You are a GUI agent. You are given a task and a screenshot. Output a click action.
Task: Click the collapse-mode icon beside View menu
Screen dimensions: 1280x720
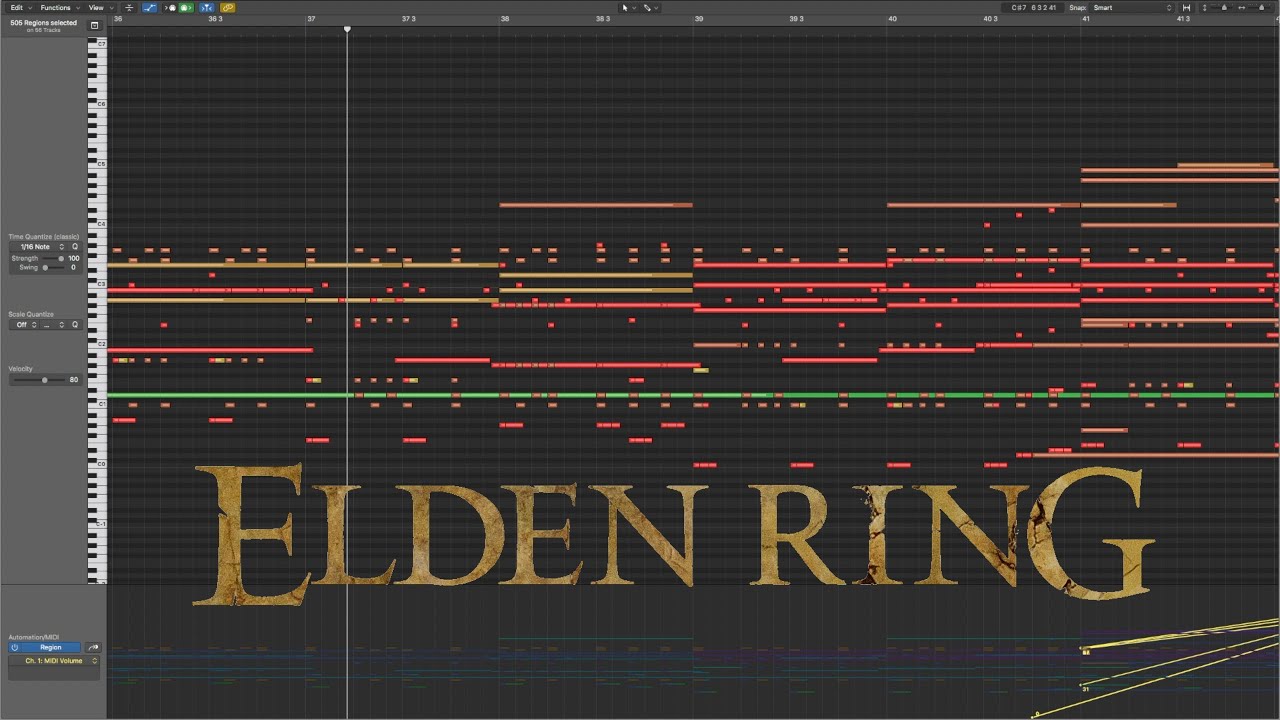click(129, 8)
